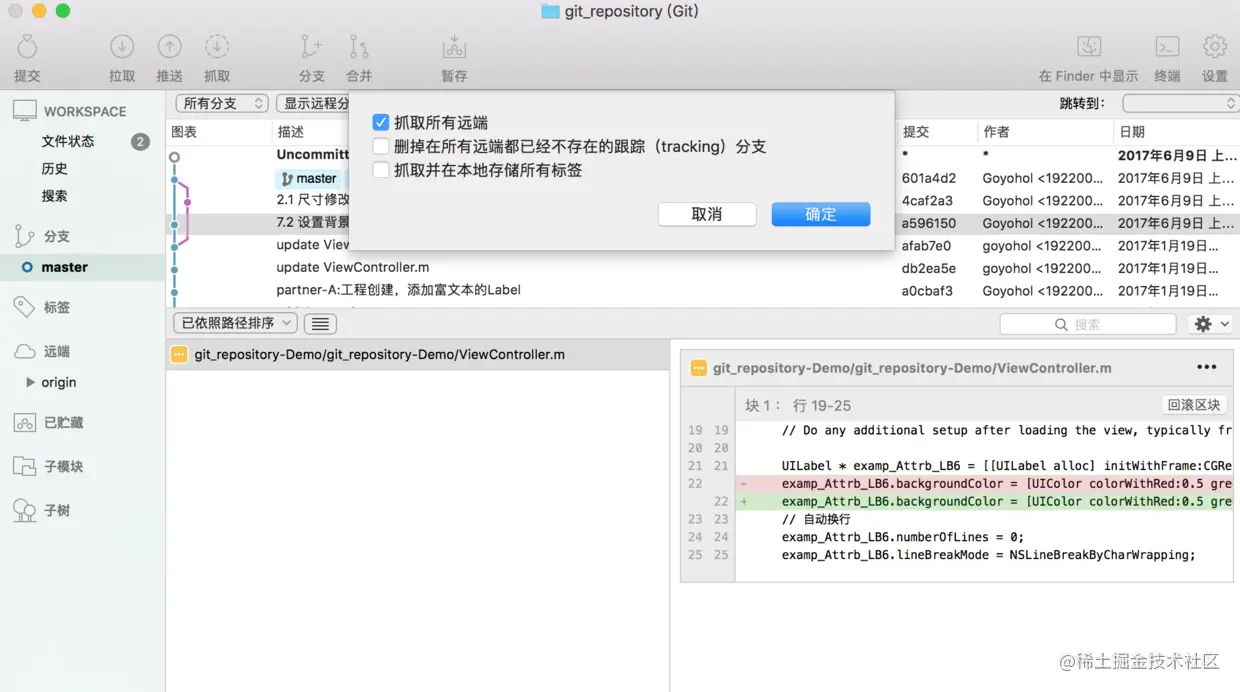Click the 分支 branch icon in sidebar

tap(24, 236)
